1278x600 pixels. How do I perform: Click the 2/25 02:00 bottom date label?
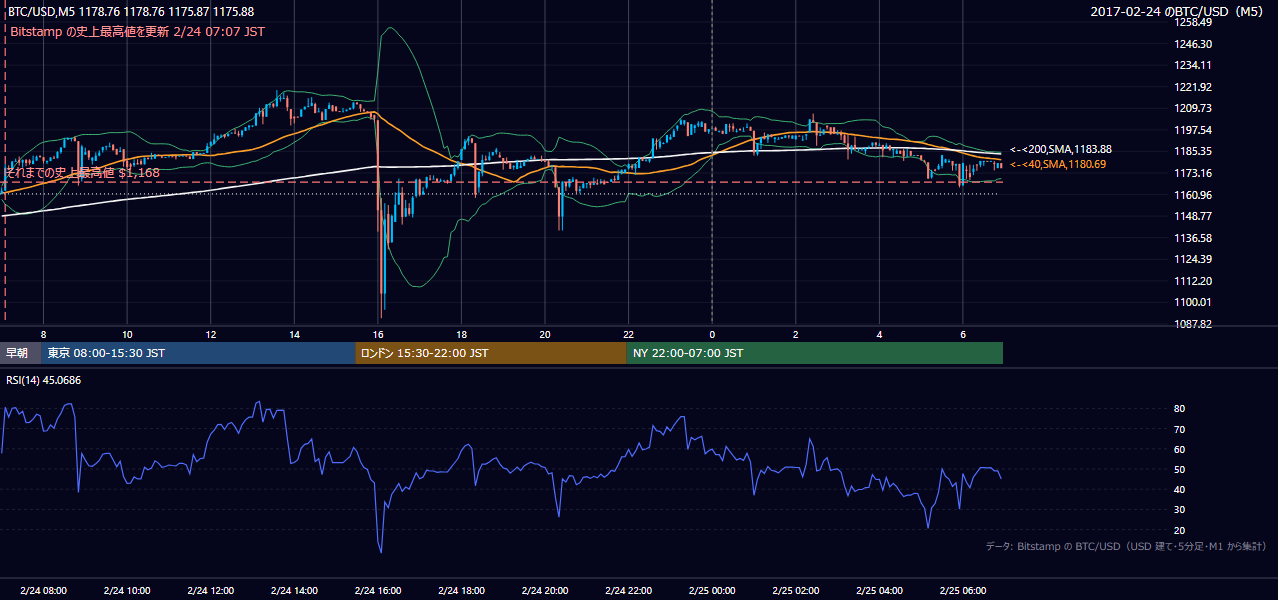pos(795,590)
